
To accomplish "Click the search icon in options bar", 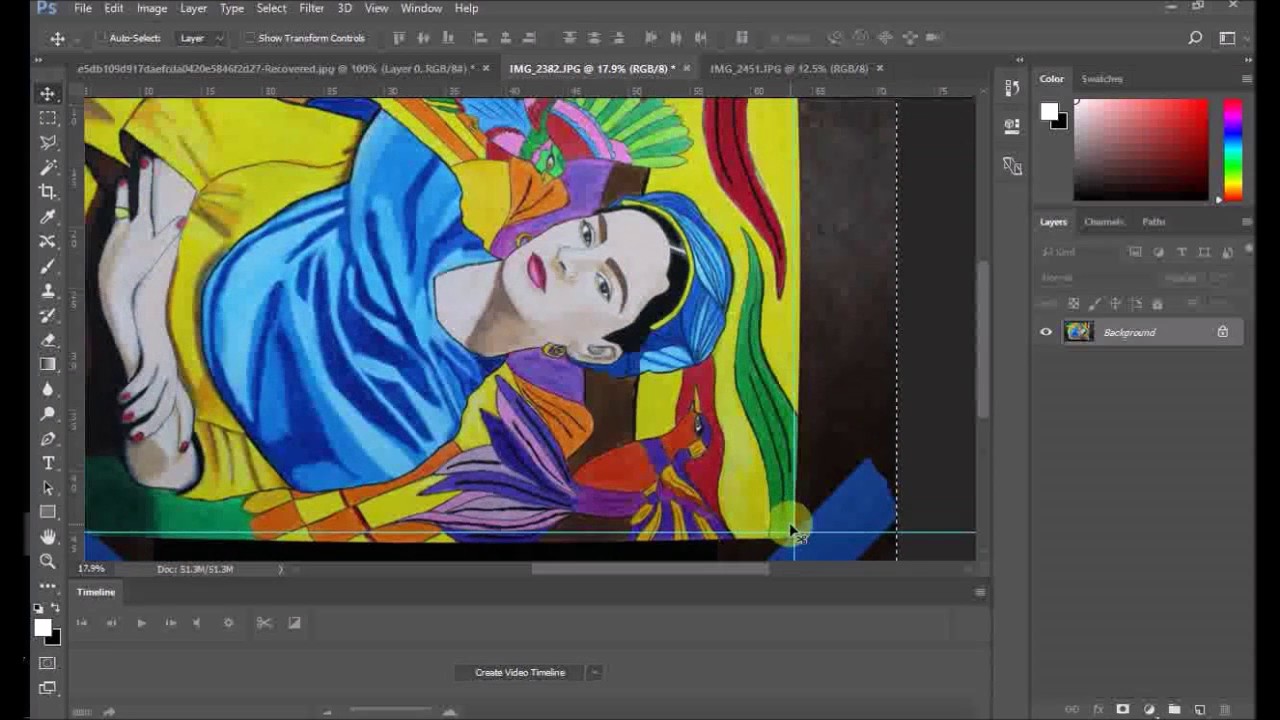I will coord(1195,38).
